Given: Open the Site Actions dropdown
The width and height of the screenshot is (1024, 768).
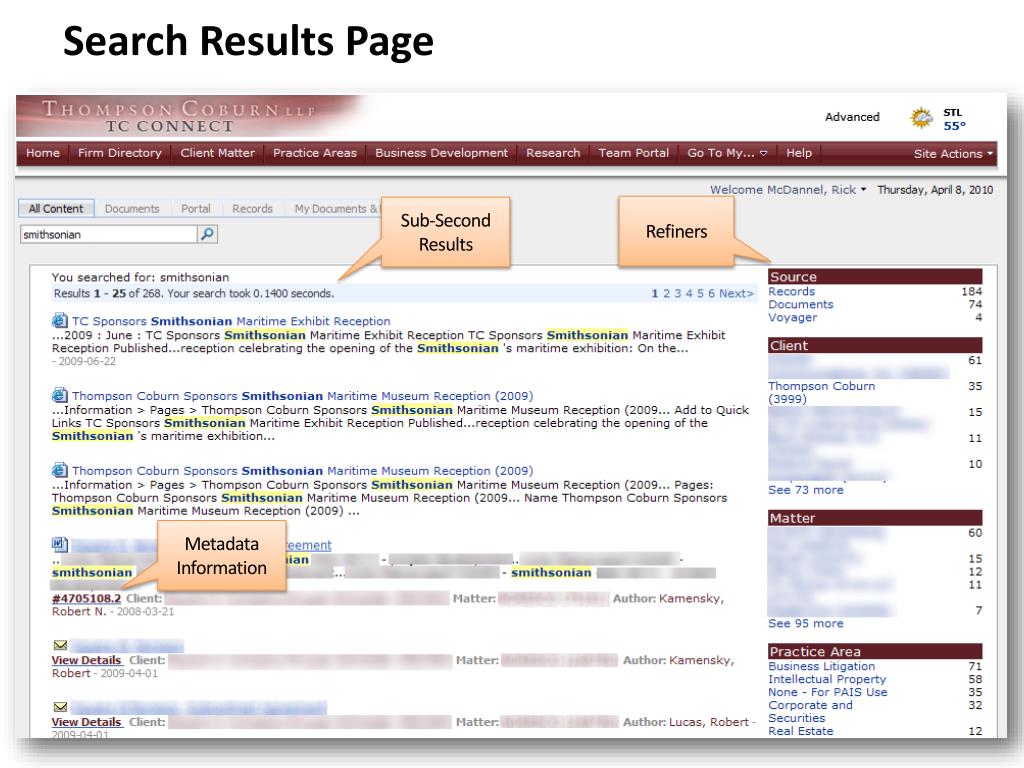Looking at the screenshot, I should (x=953, y=153).
